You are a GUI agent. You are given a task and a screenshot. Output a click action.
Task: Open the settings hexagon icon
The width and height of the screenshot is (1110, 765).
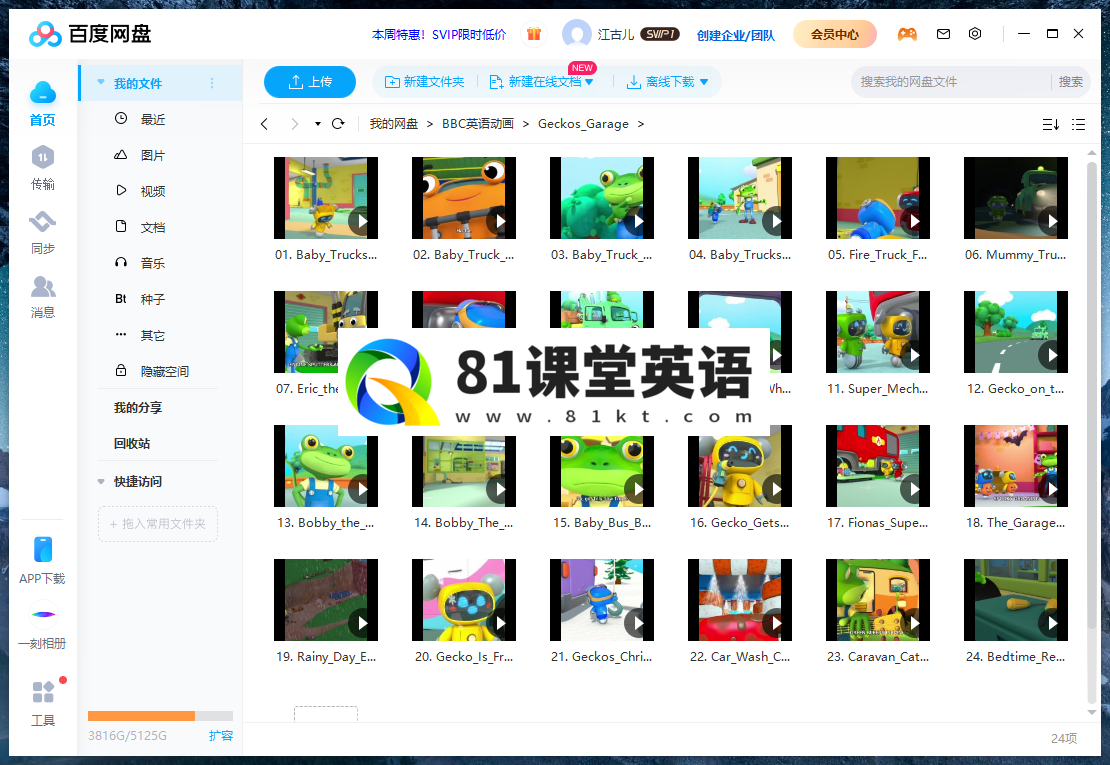975,33
